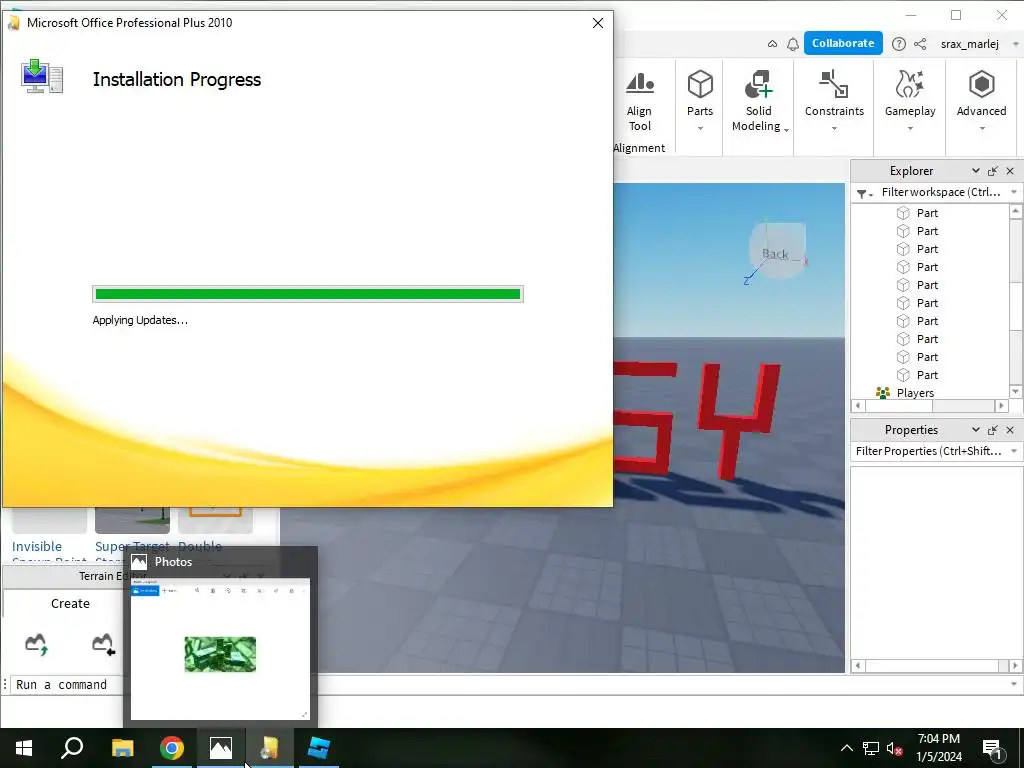This screenshot has width=1024, height=768.
Task: Open the command bar history dropdown
Action: click(1014, 684)
